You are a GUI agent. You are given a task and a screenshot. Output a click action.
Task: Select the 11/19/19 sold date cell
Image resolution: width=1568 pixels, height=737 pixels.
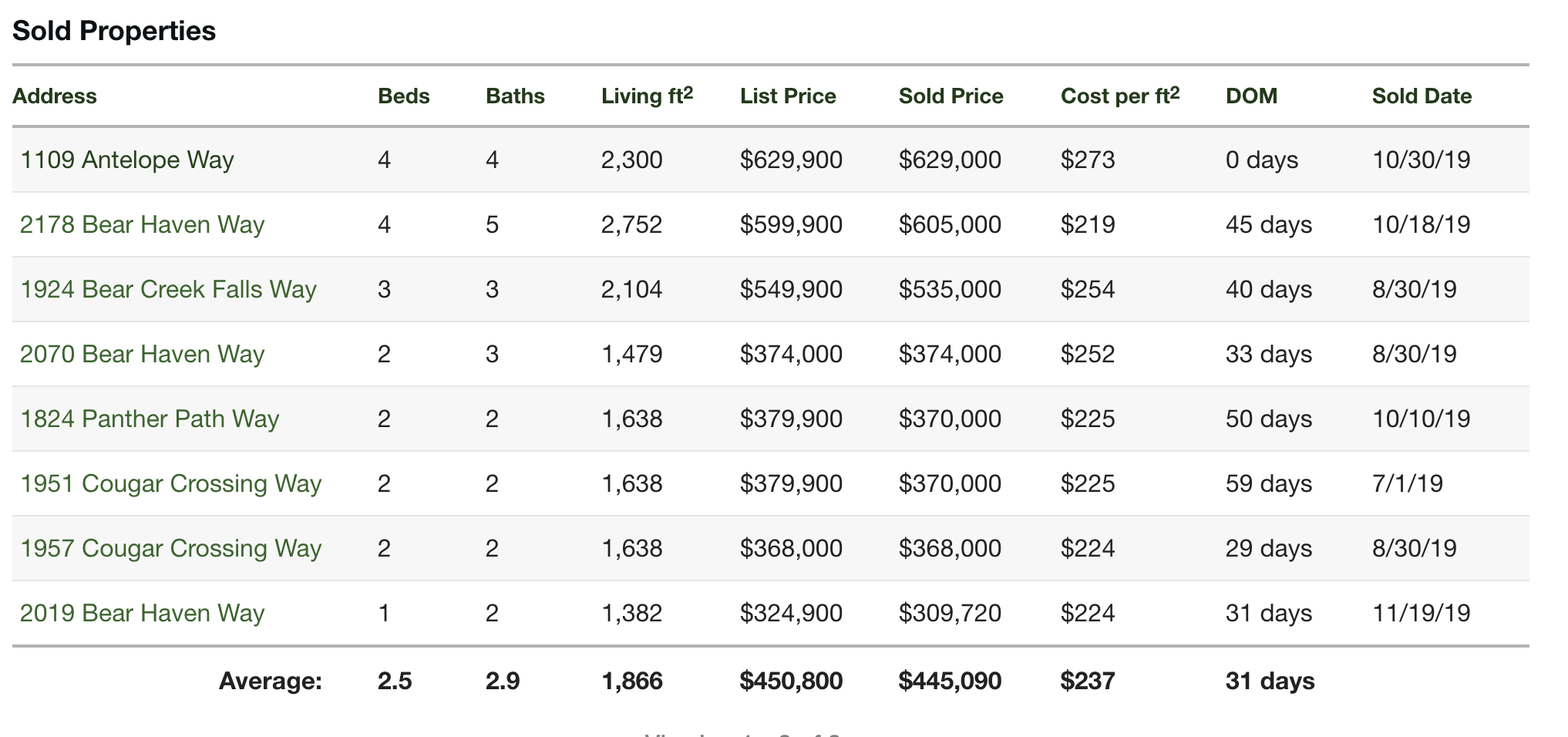point(1422,613)
